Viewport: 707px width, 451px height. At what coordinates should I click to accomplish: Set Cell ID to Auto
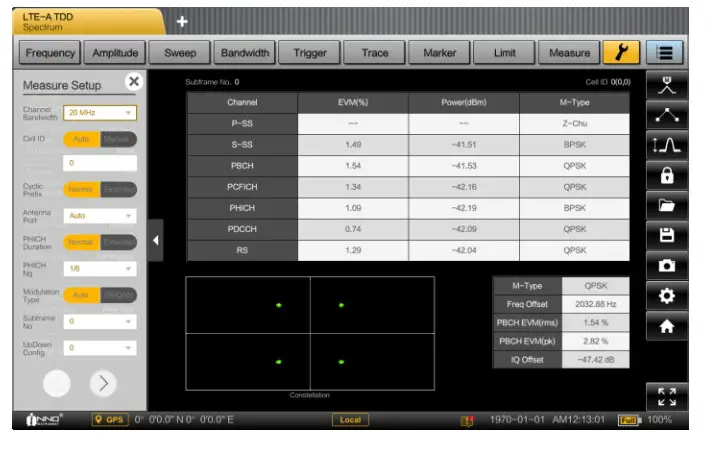tap(82, 139)
